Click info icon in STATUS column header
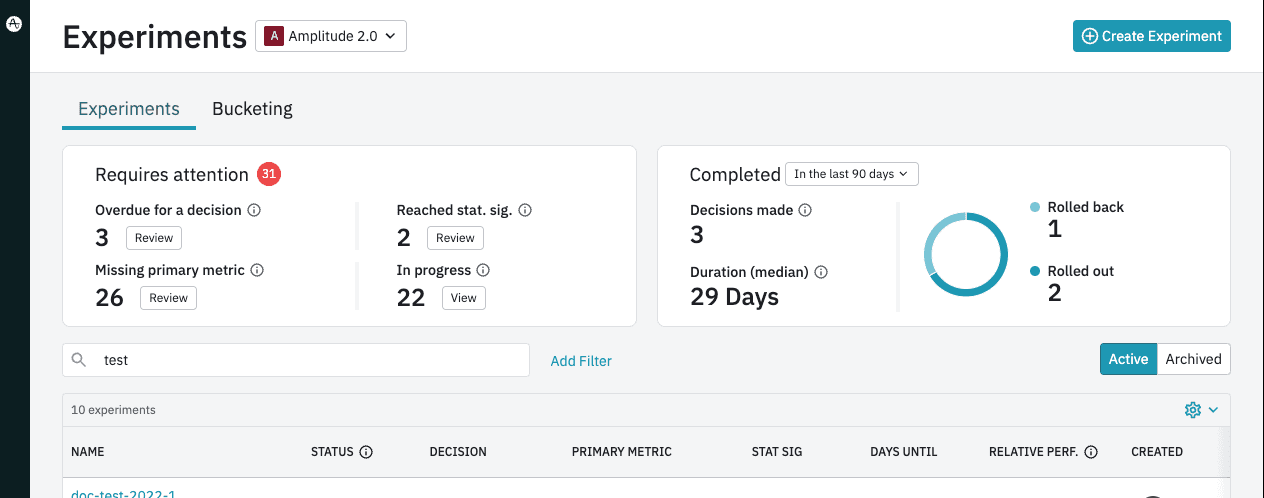1264x498 pixels. (x=366, y=452)
